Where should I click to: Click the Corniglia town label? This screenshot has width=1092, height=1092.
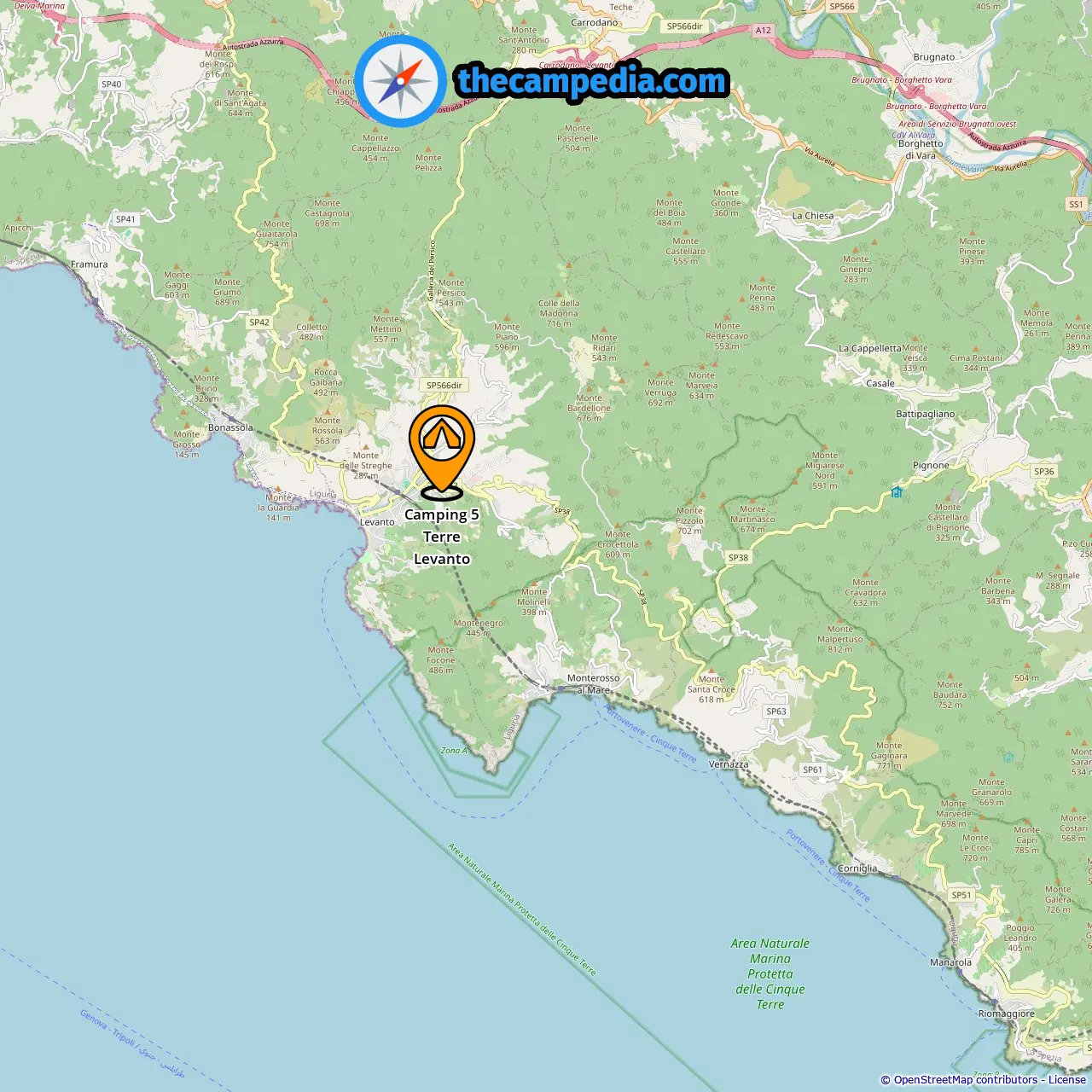pos(857,868)
